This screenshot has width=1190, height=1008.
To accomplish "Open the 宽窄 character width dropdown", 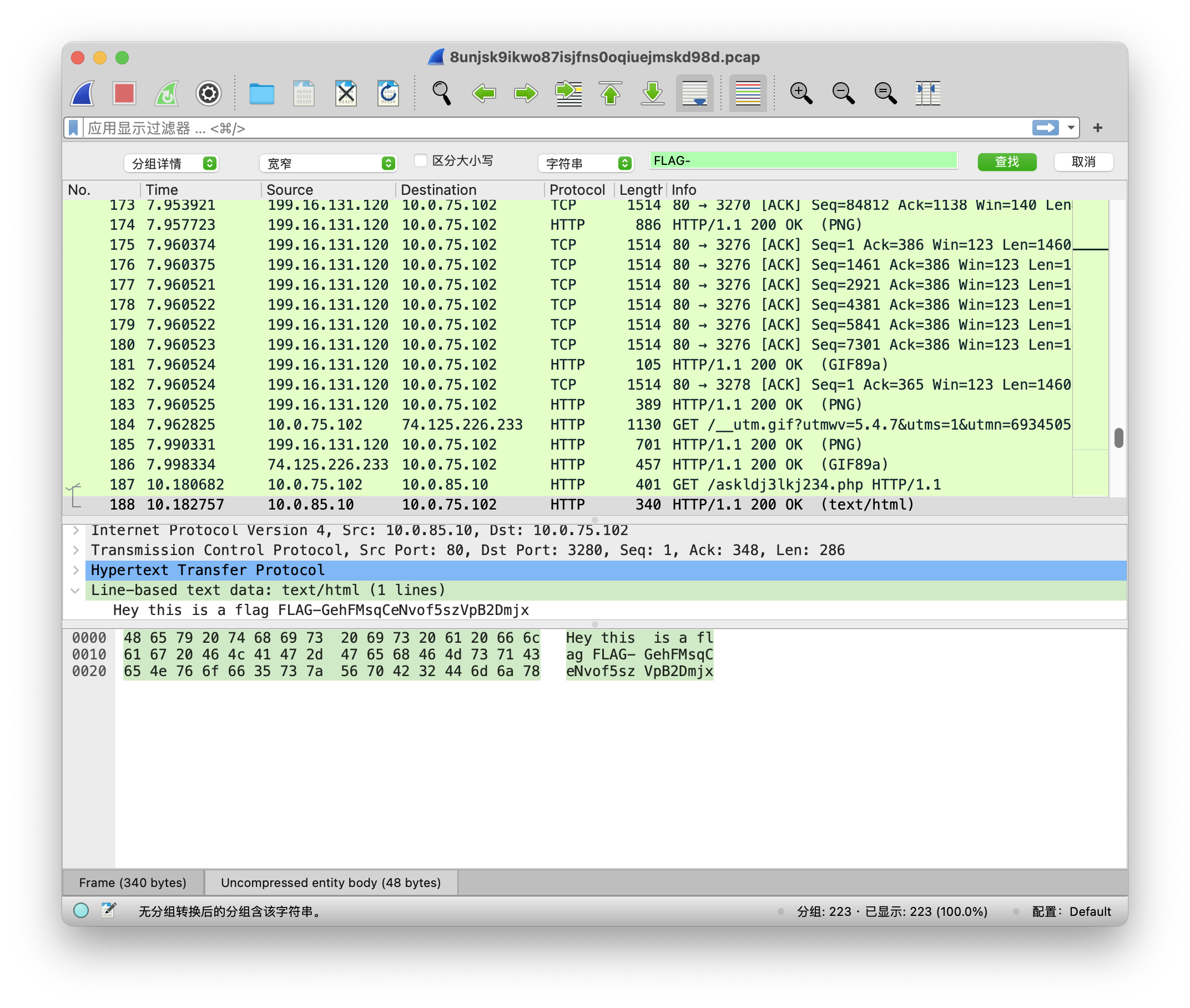I will (328, 163).
